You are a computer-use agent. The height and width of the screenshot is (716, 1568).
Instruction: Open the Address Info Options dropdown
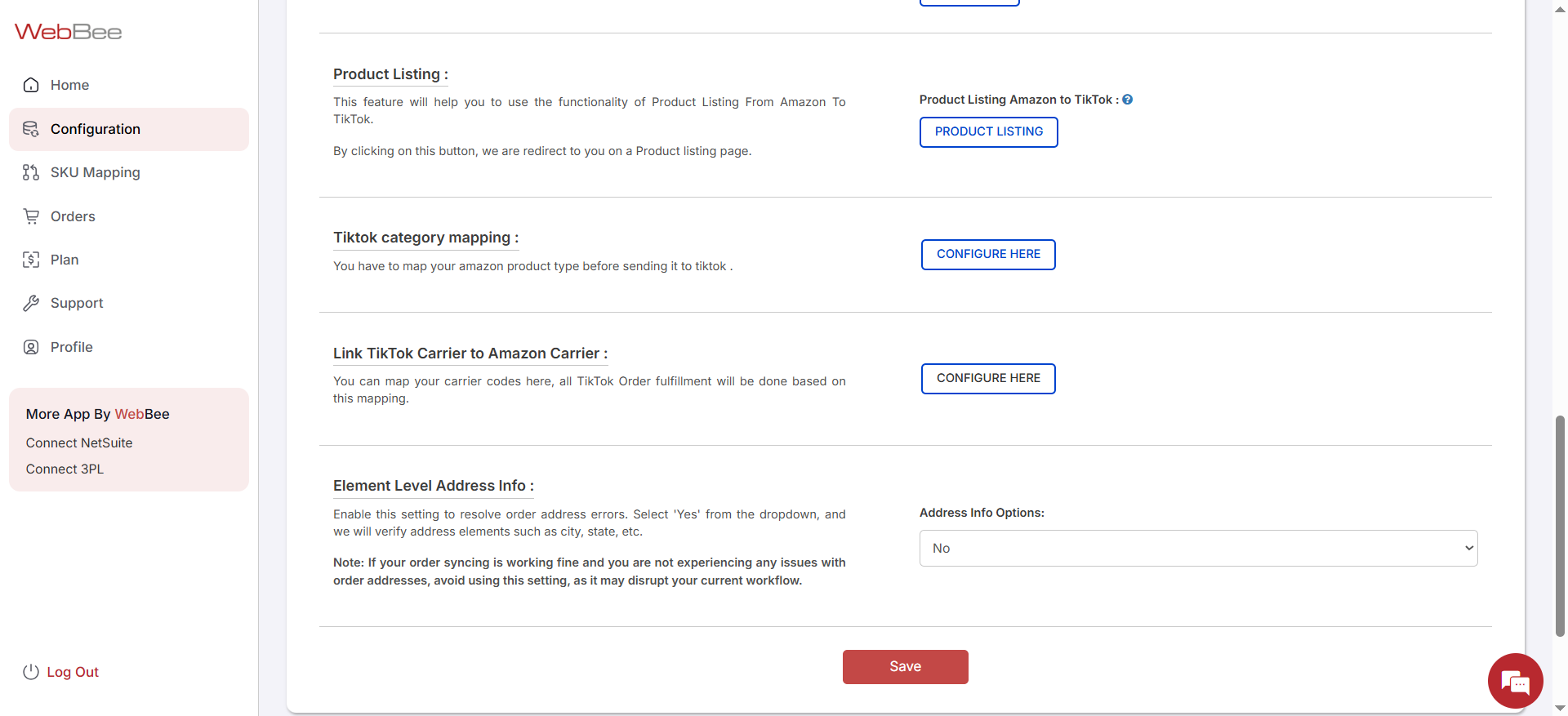pos(1198,549)
